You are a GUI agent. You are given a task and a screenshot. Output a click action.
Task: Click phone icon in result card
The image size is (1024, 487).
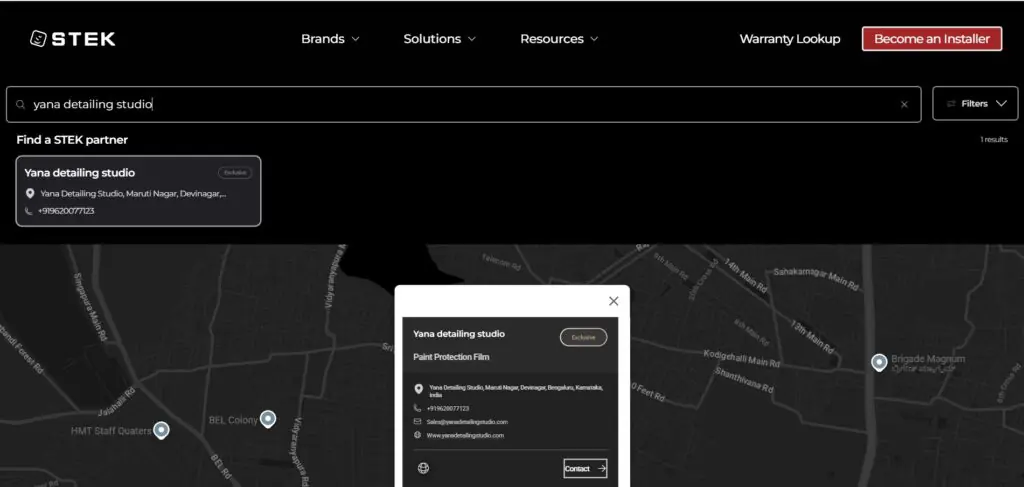[29, 212]
